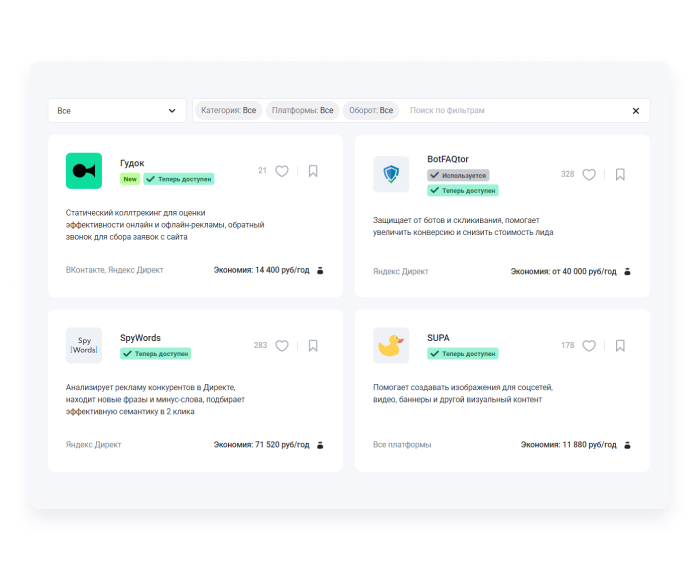Image resolution: width=700 pixels, height=571 pixels.
Task: Click Теперь доступен badge on SpyWords card
Action: [x=156, y=354]
